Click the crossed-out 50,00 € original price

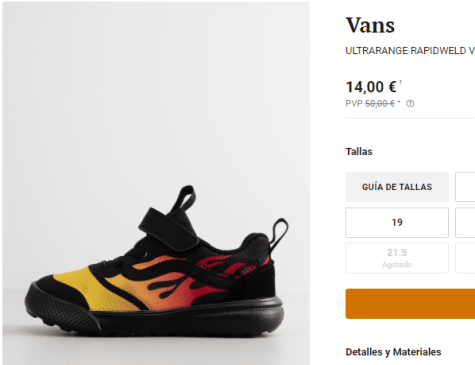click(380, 104)
